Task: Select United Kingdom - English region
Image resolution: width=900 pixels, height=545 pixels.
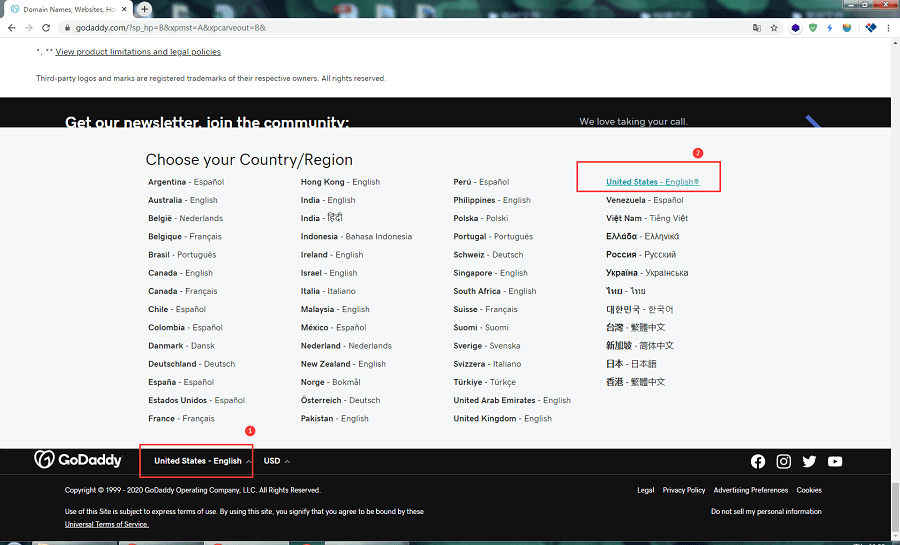Action: point(502,418)
